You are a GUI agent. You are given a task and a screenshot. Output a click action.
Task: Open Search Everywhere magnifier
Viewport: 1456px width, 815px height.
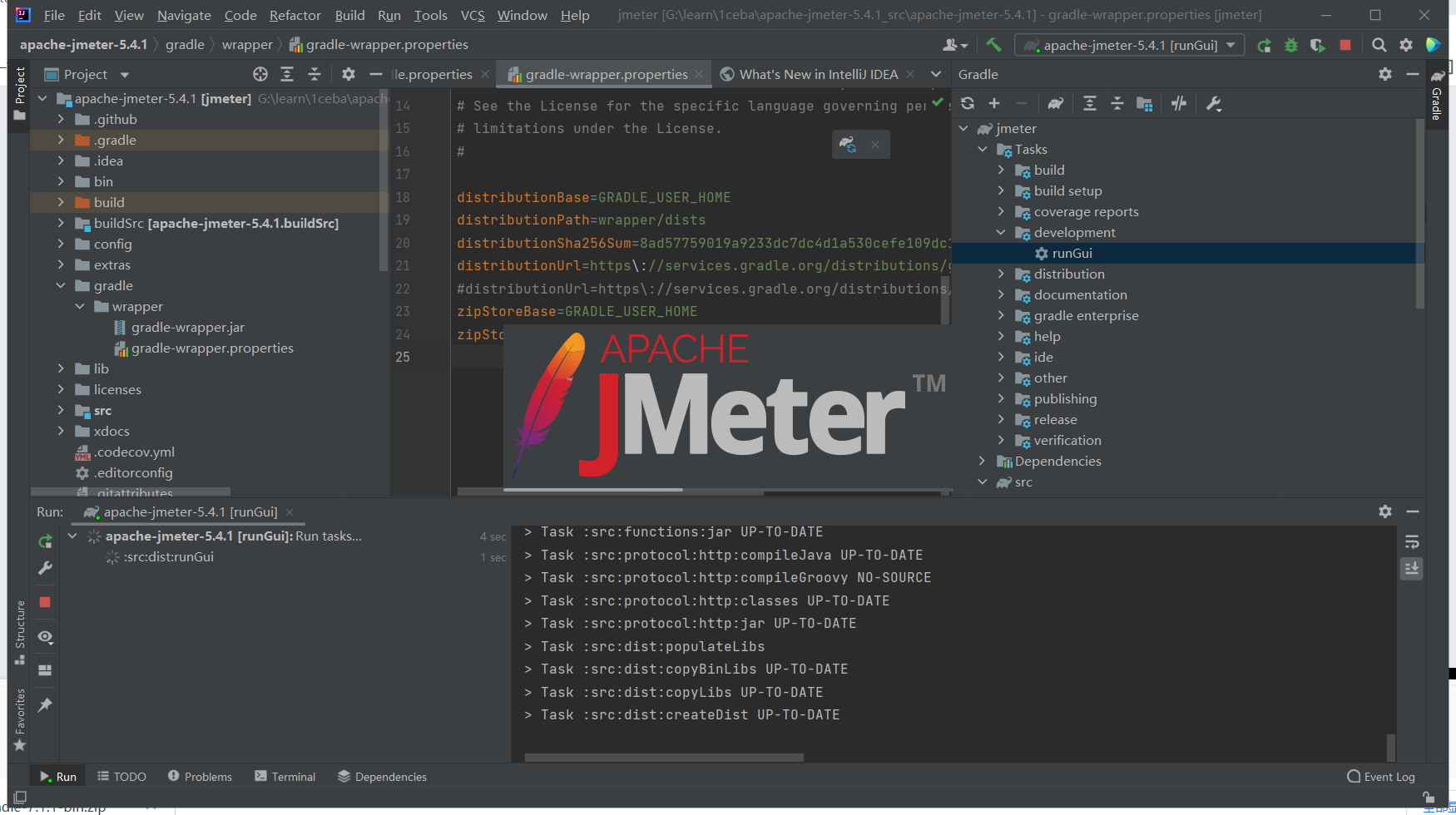1379,45
